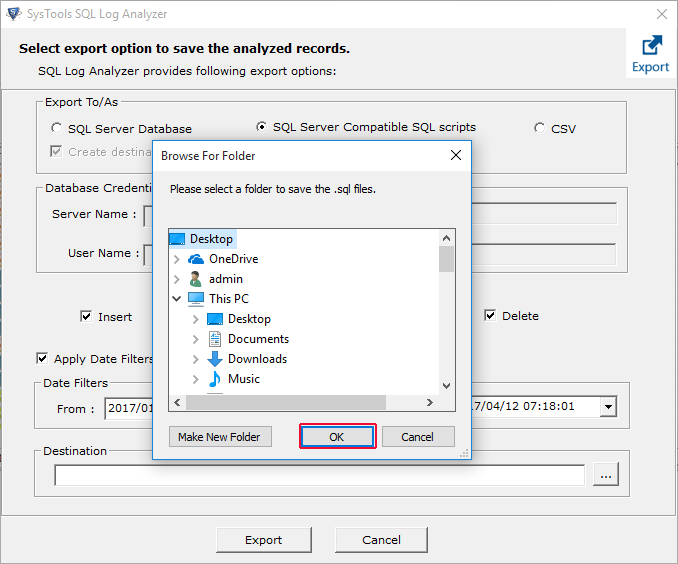This screenshot has width=678, height=564.
Task: Click the Music note icon
Action: point(215,379)
